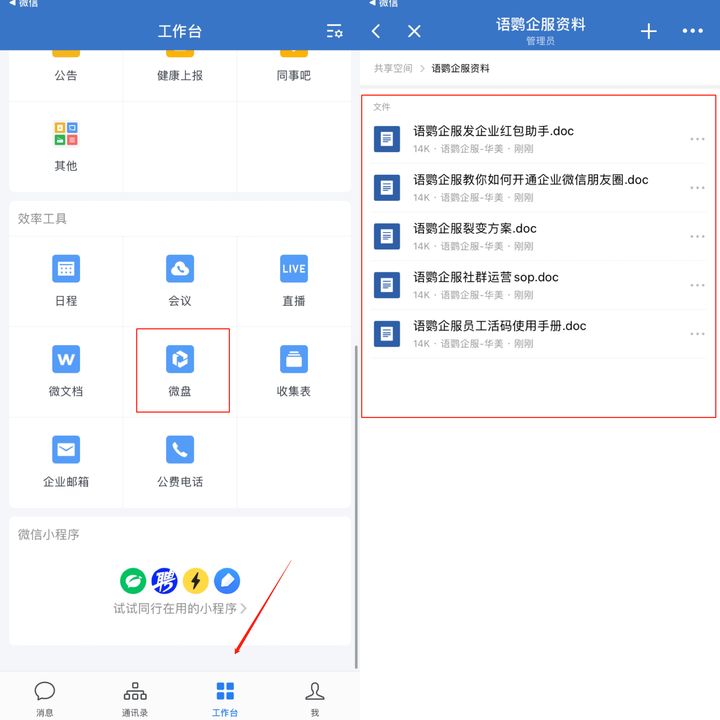
Task: Switch to the 通讯录 tab
Action: pos(135,697)
